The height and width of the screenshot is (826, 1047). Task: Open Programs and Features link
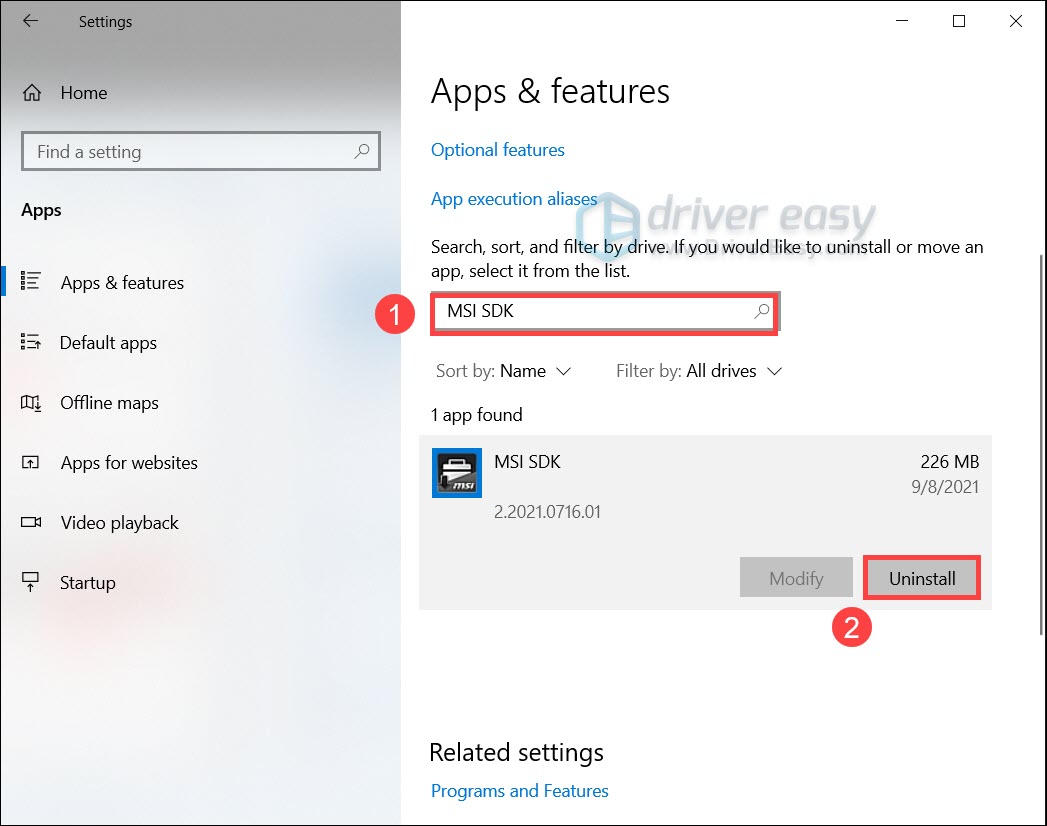click(519, 791)
